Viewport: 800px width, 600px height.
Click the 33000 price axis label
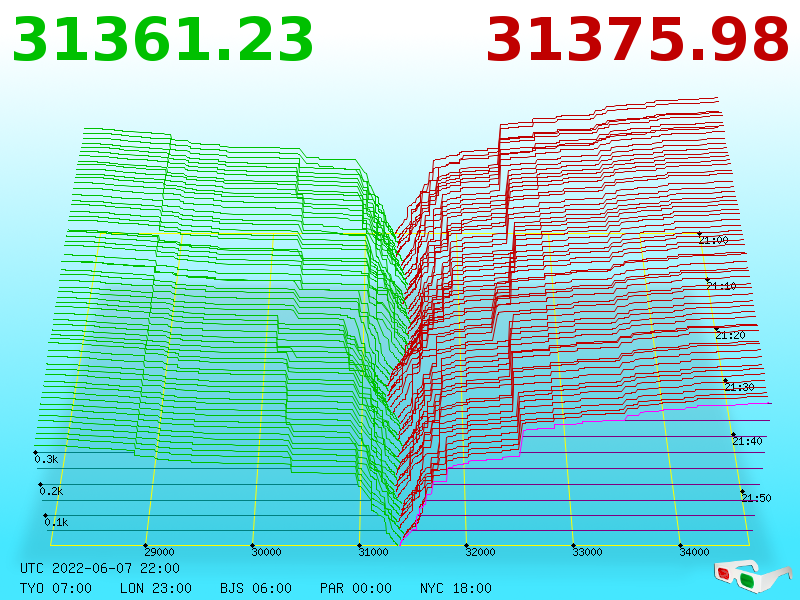point(587,552)
